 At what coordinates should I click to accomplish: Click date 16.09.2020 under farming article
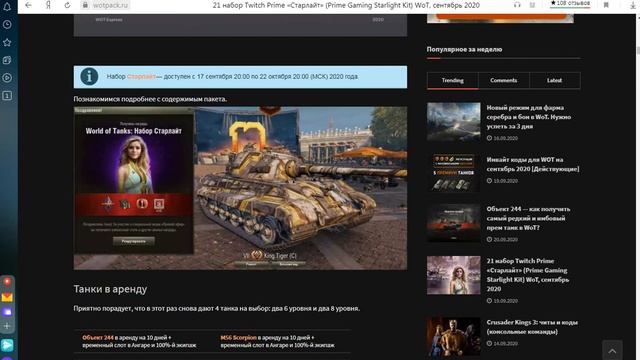point(505,138)
